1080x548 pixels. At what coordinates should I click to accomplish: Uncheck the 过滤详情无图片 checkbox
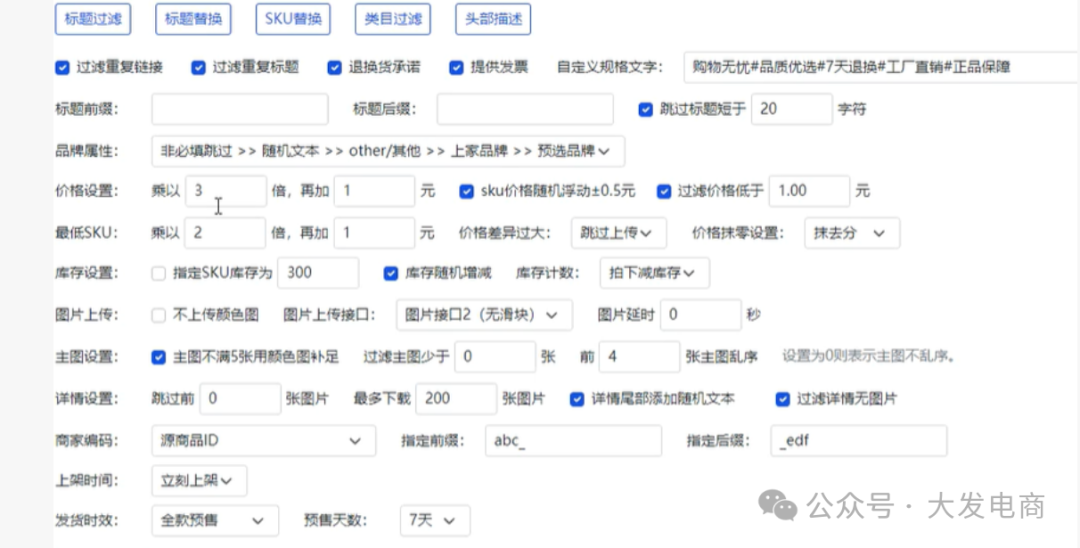[782, 399]
